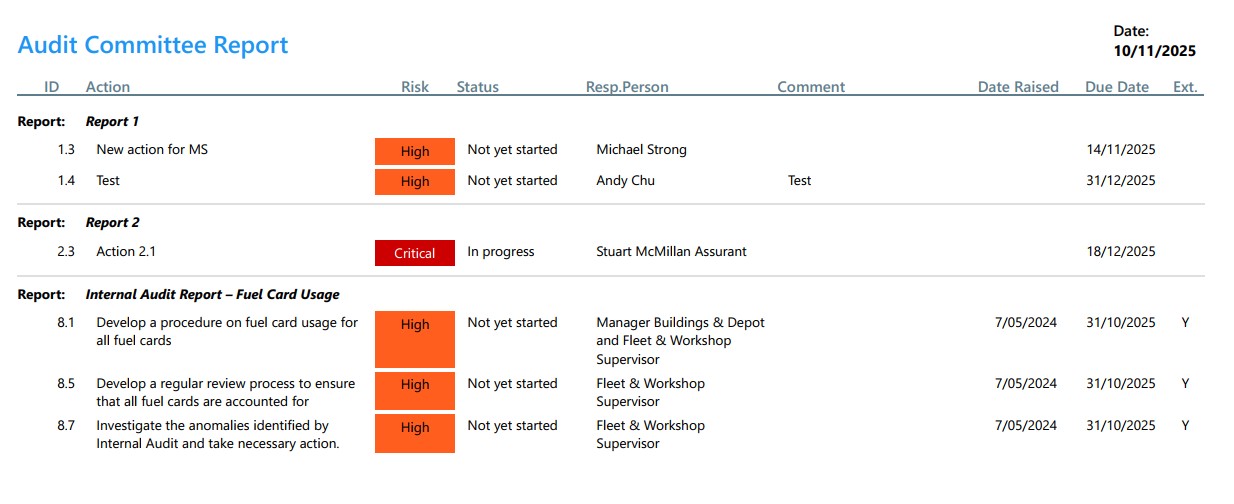Click the Comment column header
This screenshot has height=504, width=1234.
[x=811, y=87]
